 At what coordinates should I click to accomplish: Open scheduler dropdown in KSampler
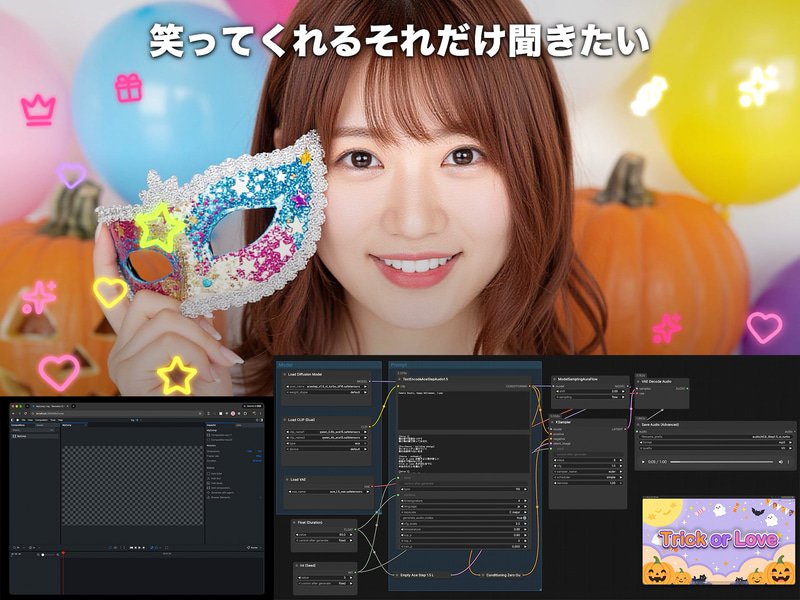588,478
